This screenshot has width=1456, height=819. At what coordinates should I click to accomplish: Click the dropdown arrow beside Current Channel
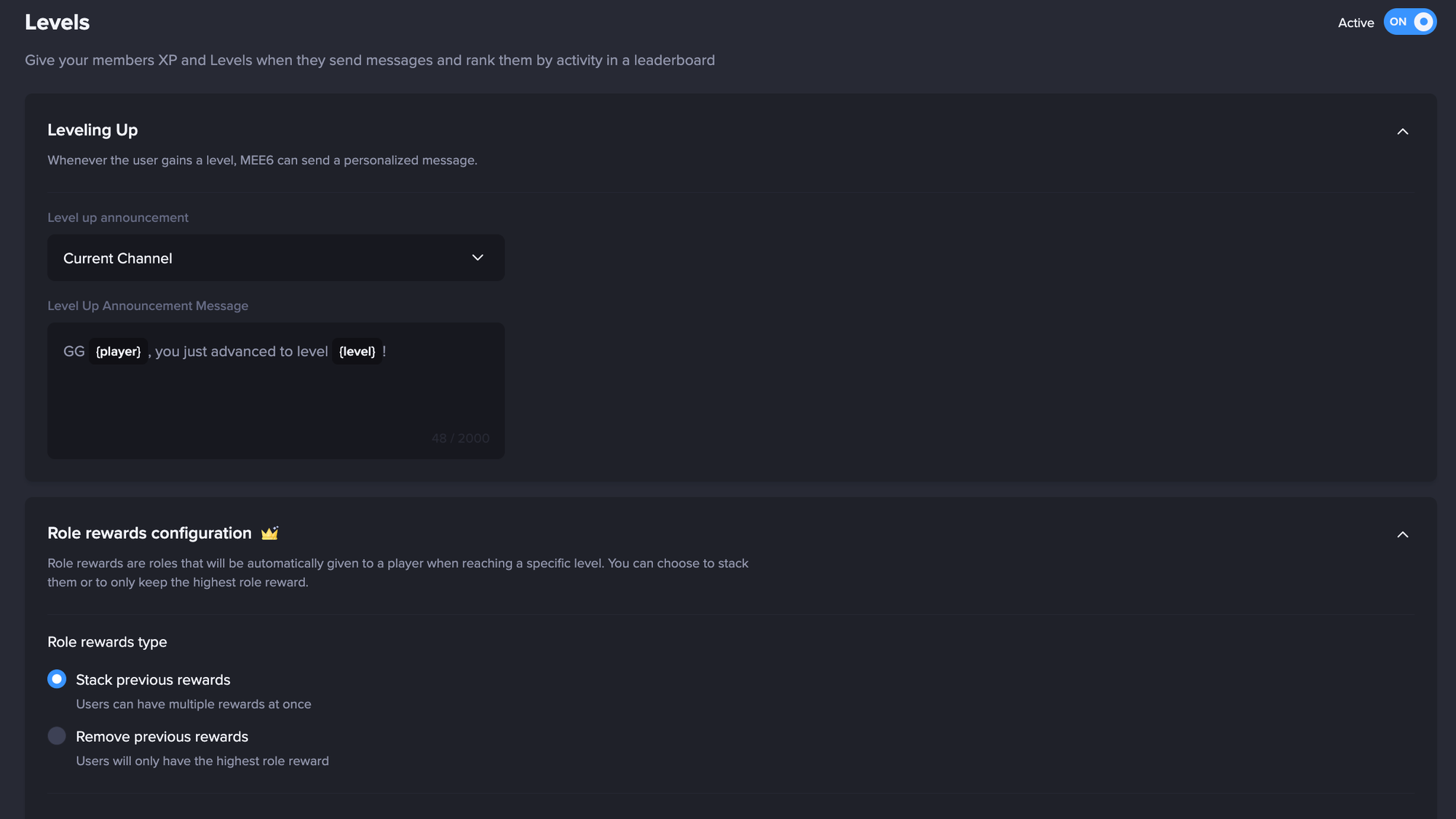pos(478,258)
